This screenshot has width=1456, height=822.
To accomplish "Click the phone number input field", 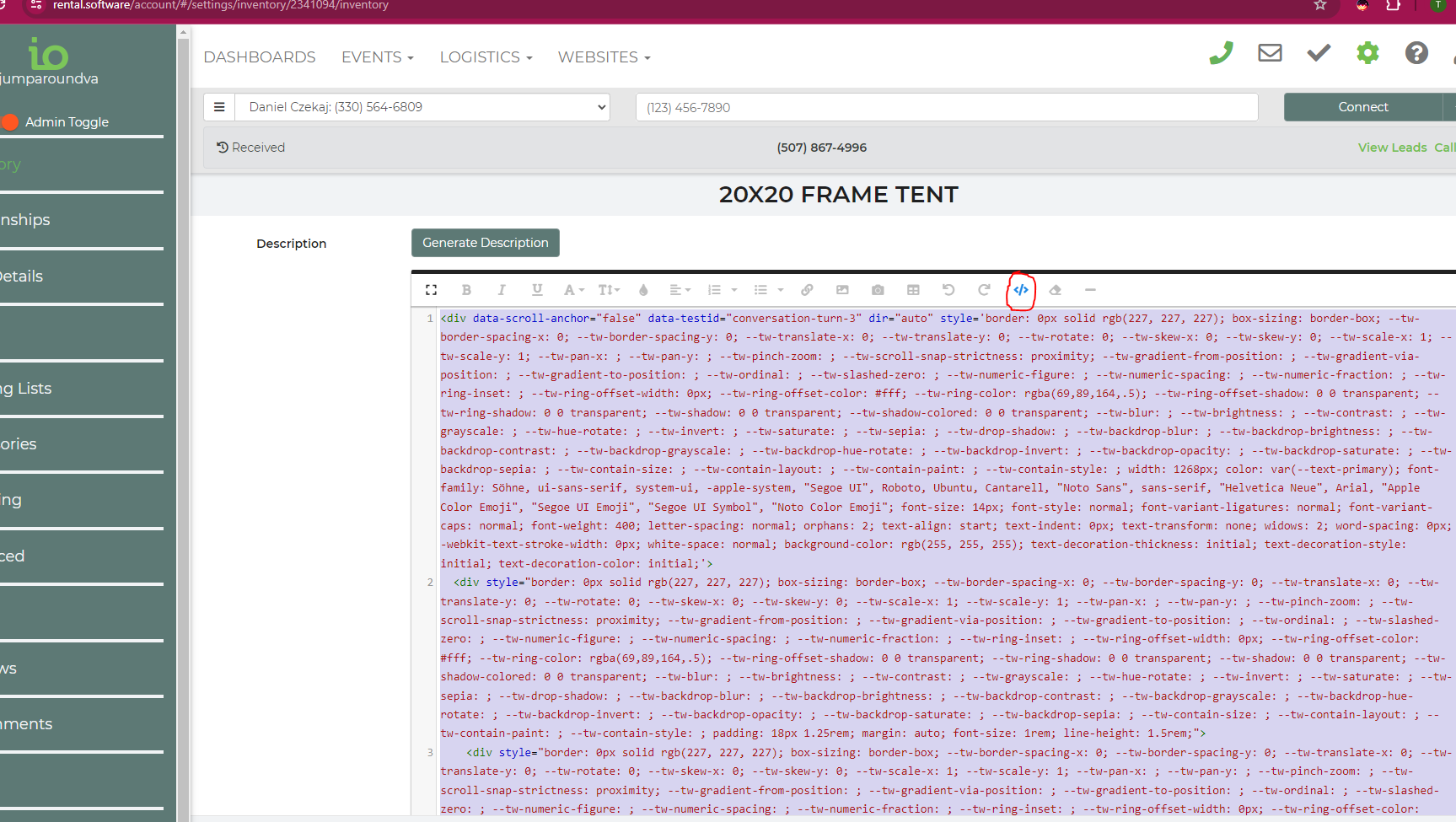I will 946,108.
